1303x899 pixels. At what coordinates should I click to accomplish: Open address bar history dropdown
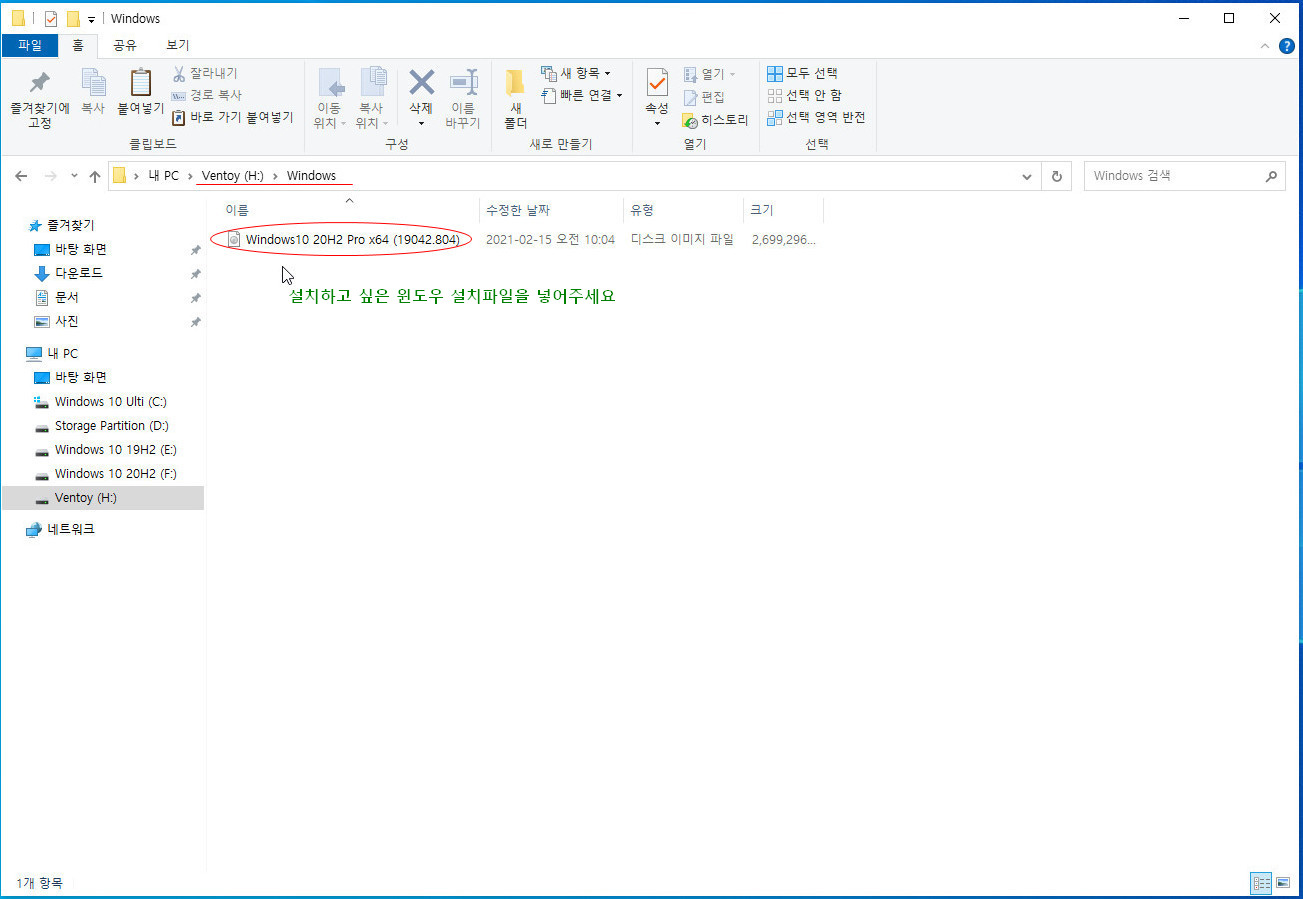(x=1027, y=176)
